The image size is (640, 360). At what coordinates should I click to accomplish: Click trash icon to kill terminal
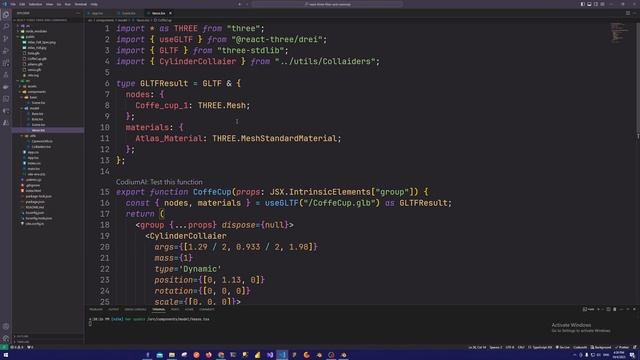pyautogui.click(x=615, y=309)
